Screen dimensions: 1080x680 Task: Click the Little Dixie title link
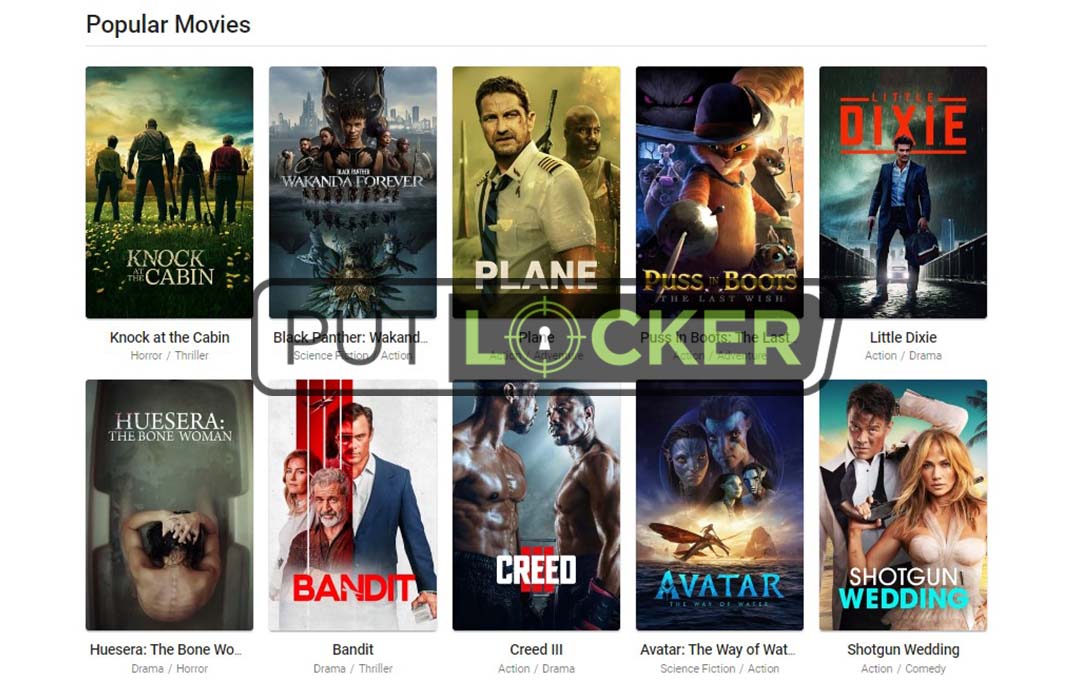coord(903,338)
